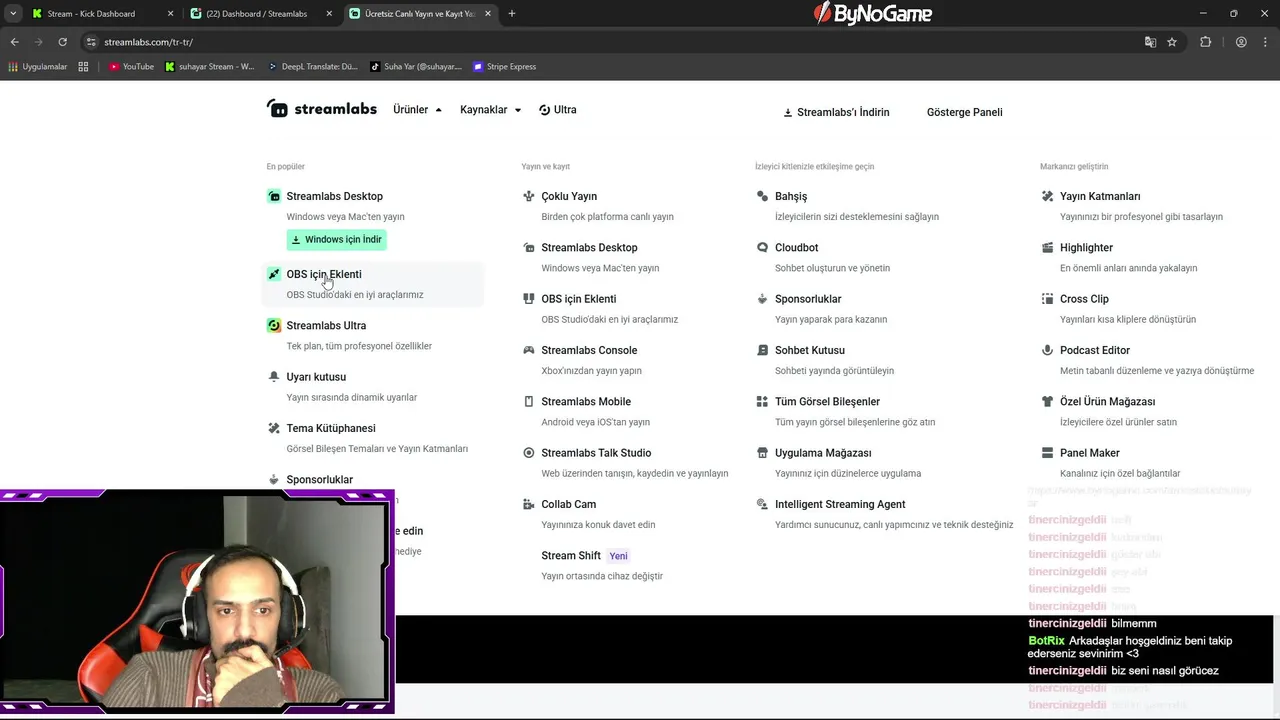
Task: Open the Ultra menu item
Action: coord(557,110)
